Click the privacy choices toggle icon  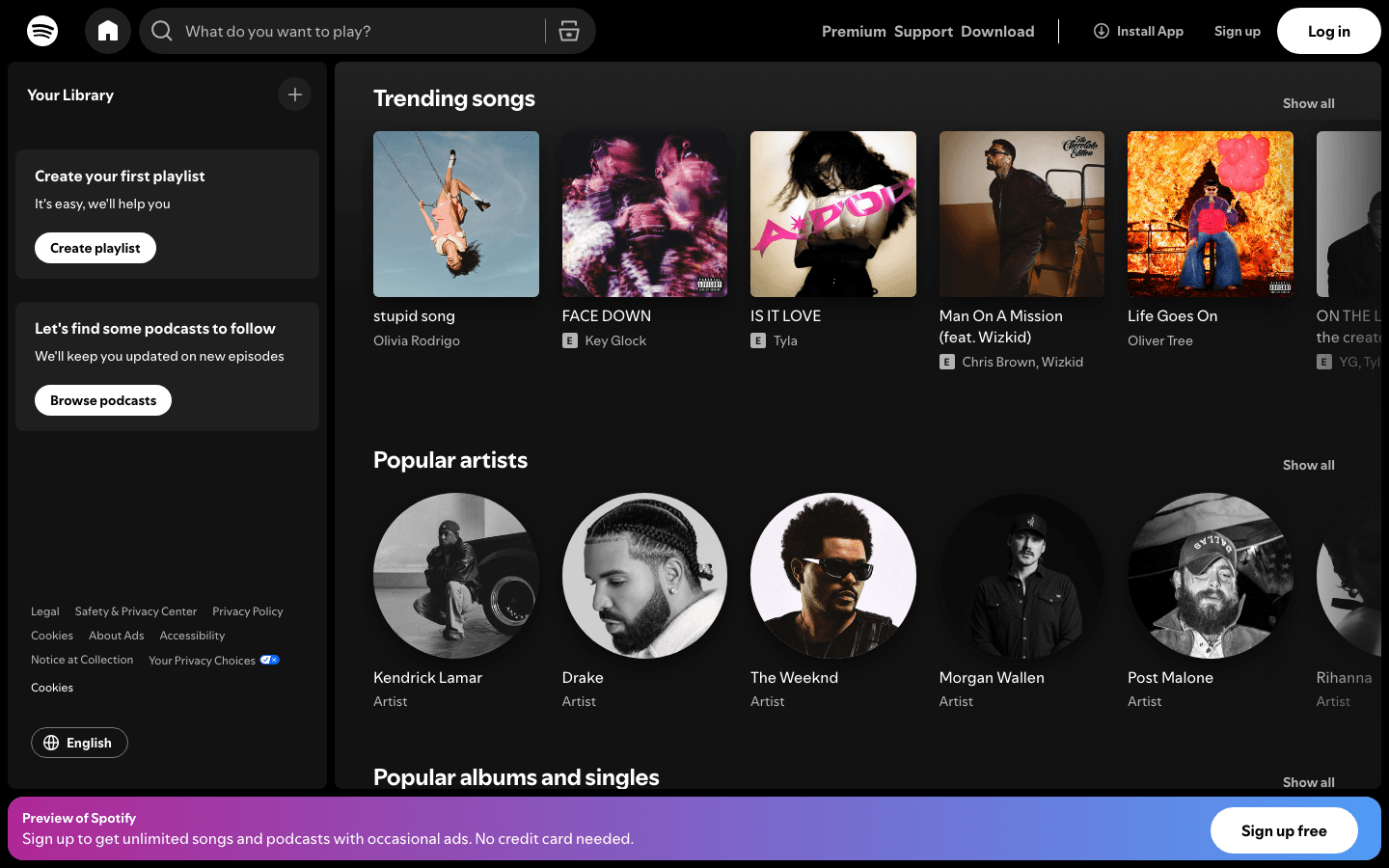click(x=270, y=660)
